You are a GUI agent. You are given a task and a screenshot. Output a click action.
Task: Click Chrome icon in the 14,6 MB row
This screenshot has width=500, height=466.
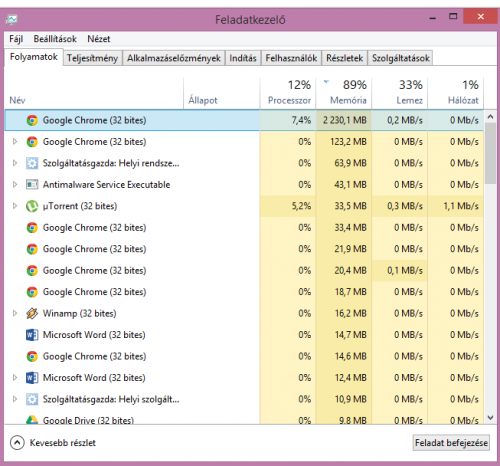[32, 356]
